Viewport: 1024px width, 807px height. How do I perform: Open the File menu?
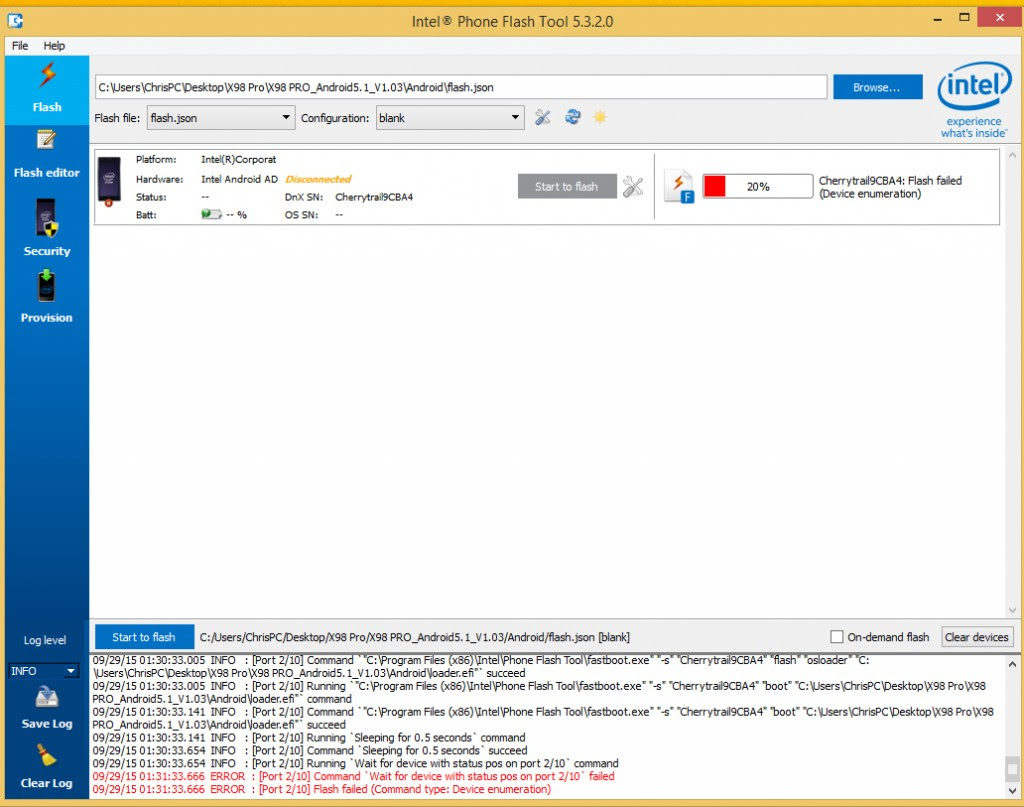(x=20, y=46)
